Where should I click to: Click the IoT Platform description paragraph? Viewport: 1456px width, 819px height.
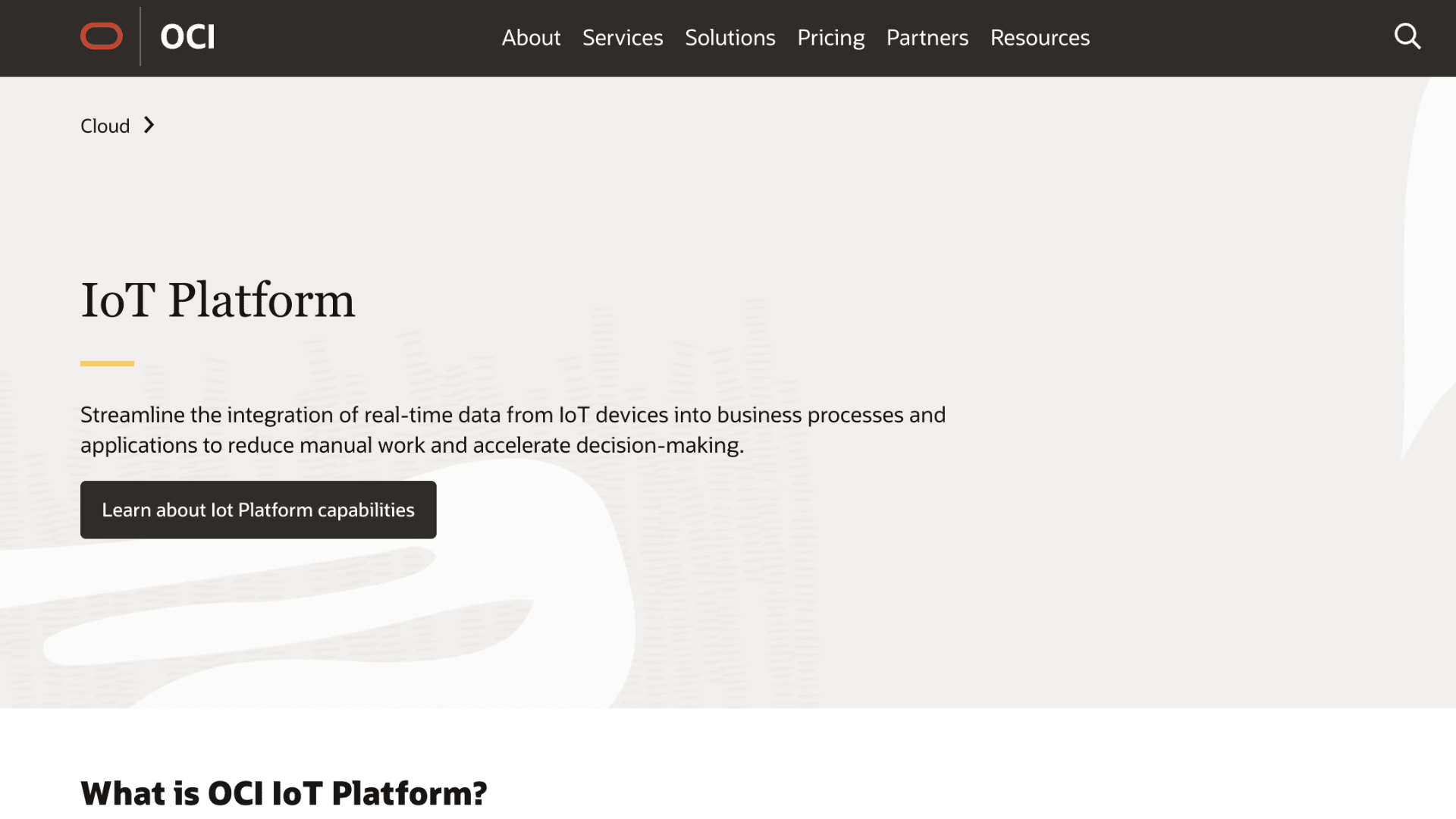(513, 429)
